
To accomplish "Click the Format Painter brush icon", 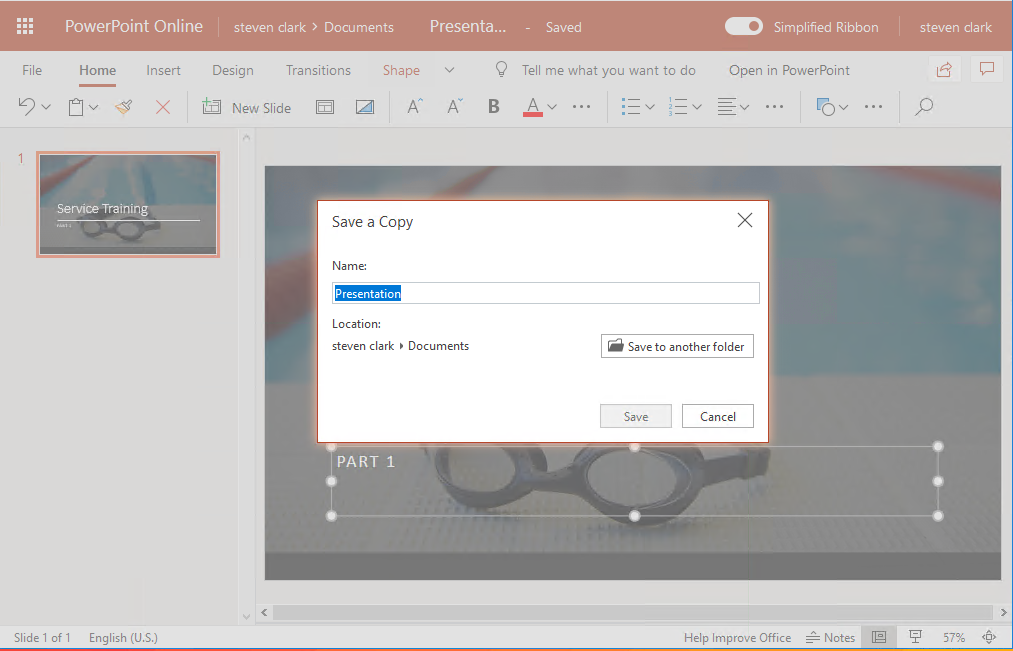I will click(124, 107).
